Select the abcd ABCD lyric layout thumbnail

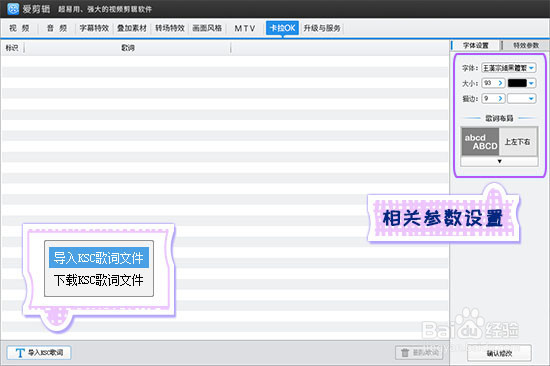(480, 142)
